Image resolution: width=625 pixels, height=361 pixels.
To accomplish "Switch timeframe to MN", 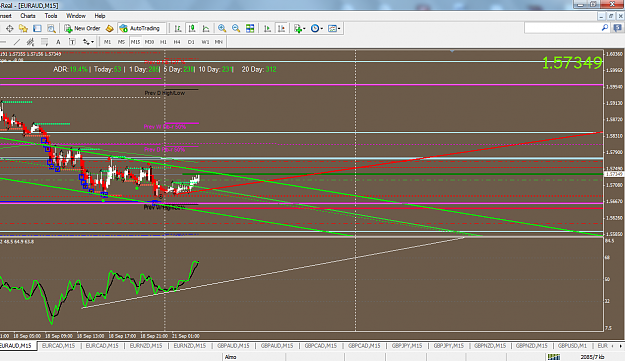I will [x=218, y=42].
